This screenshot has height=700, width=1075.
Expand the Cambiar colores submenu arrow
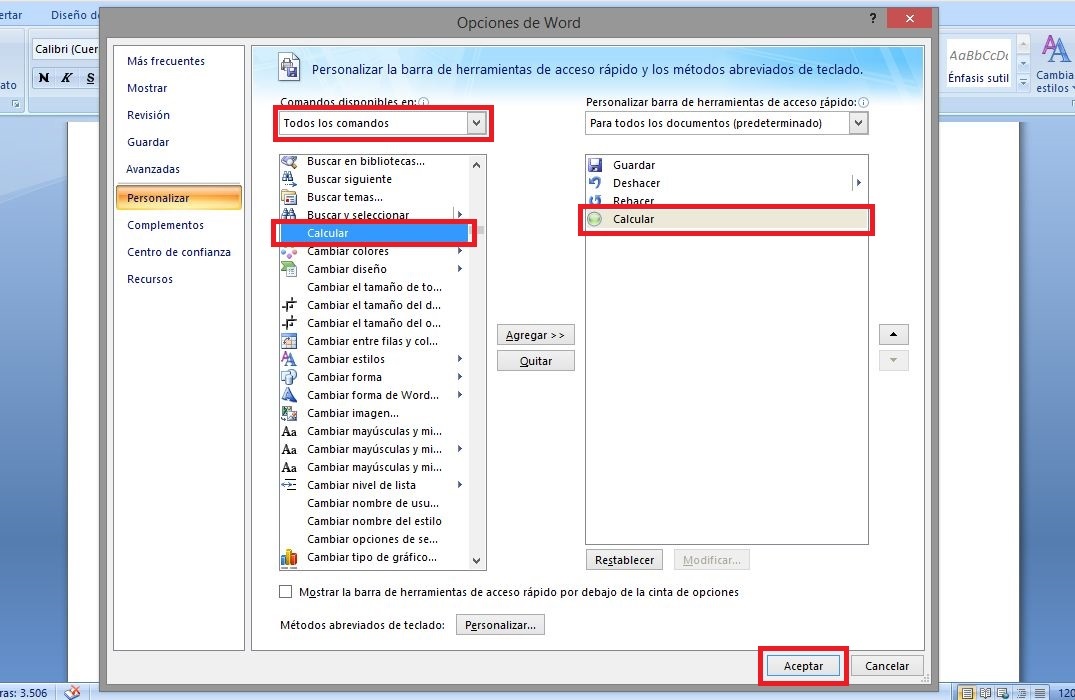click(459, 251)
